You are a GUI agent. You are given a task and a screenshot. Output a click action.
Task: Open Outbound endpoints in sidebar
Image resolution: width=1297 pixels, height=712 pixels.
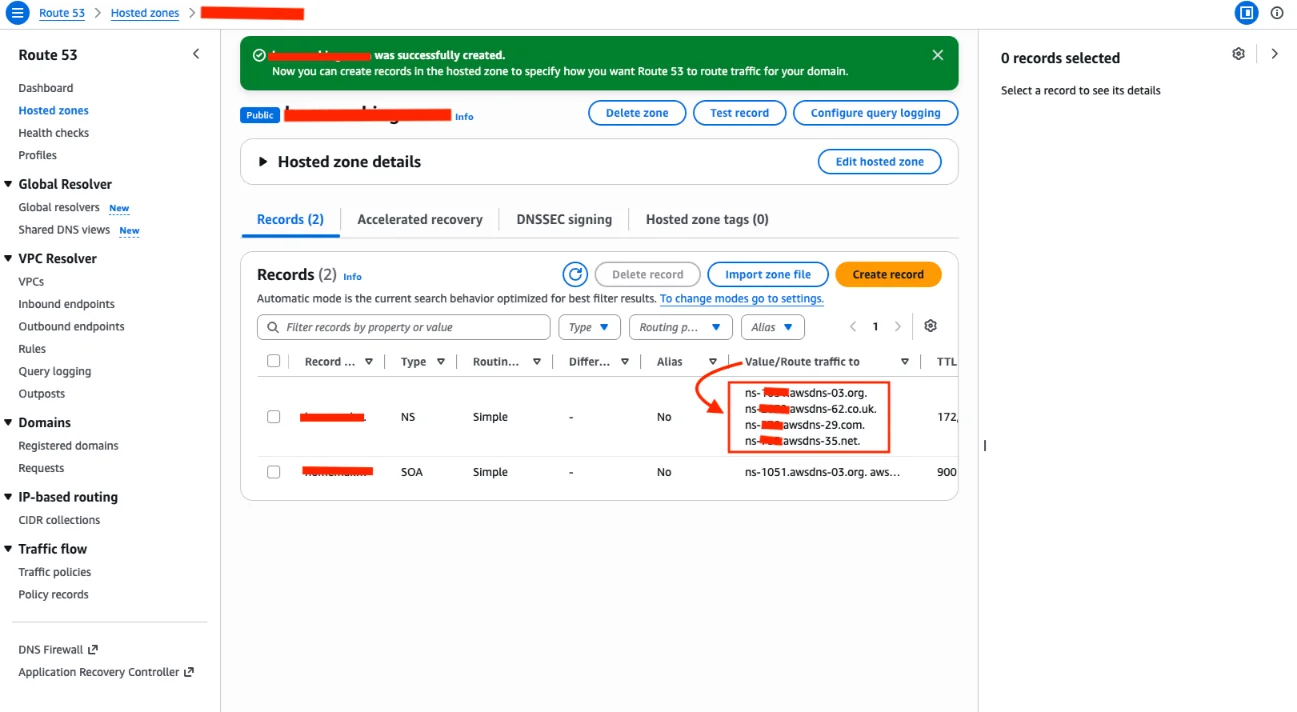(72, 326)
